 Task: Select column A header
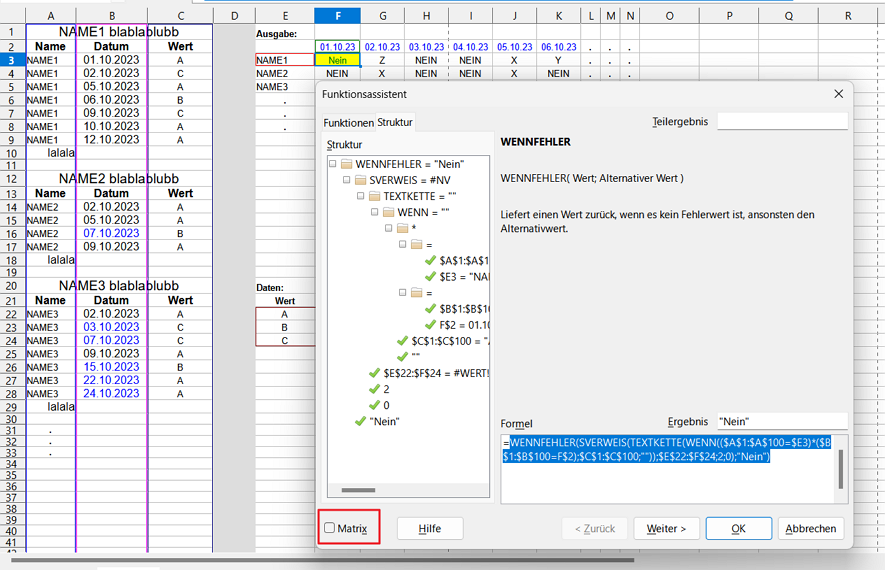point(51,16)
